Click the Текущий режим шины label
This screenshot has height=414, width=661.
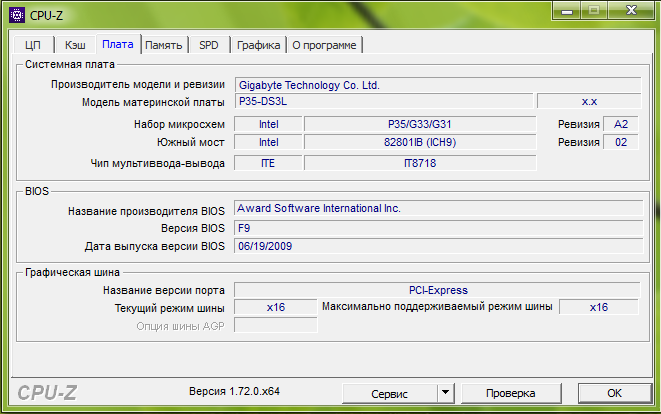click(x=169, y=309)
